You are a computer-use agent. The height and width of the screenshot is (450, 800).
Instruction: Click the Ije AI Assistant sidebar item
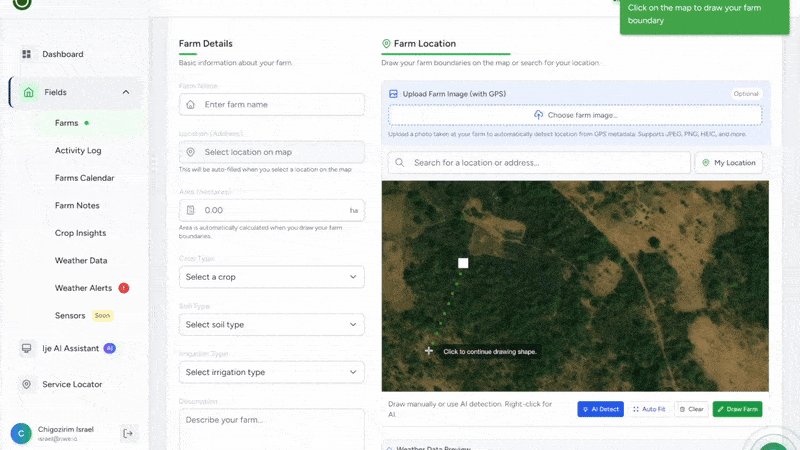coord(68,348)
